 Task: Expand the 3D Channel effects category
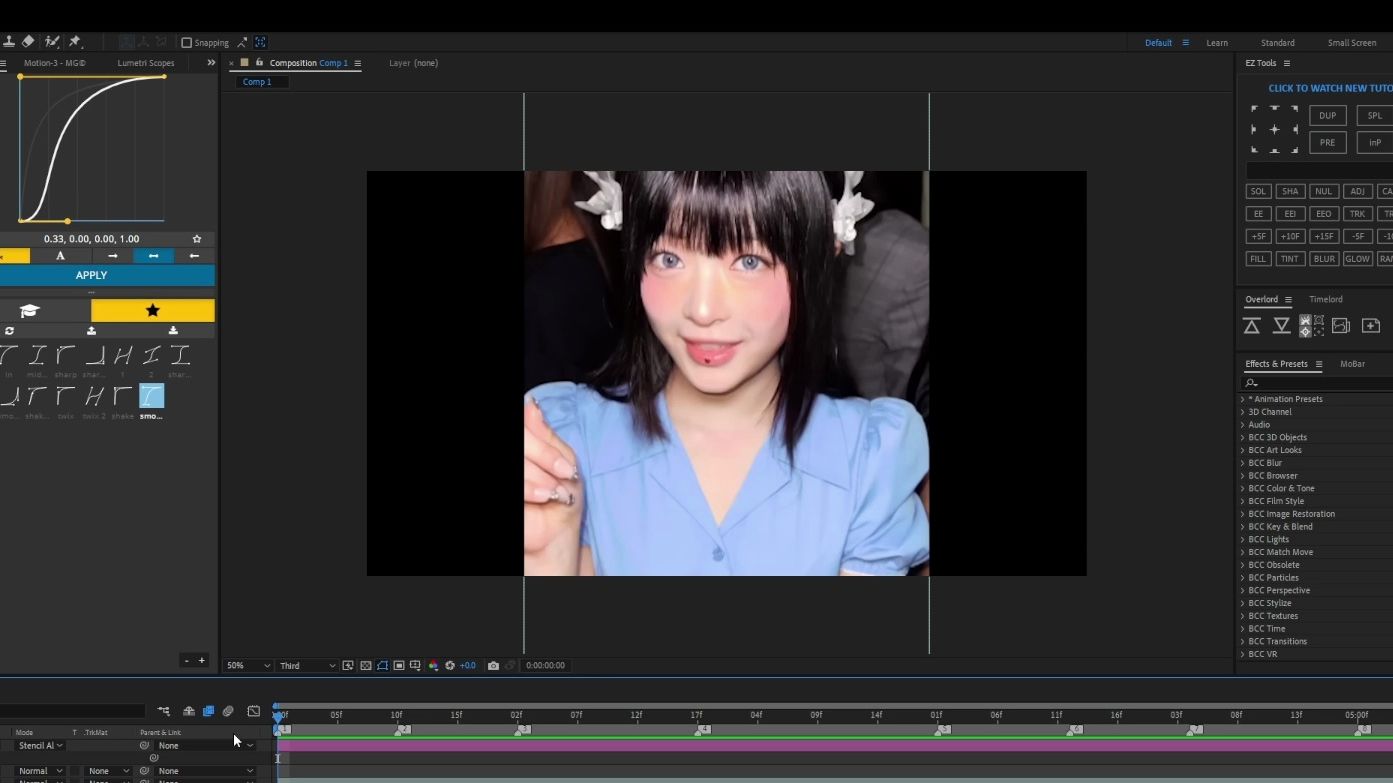click(x=1243, y=412)
